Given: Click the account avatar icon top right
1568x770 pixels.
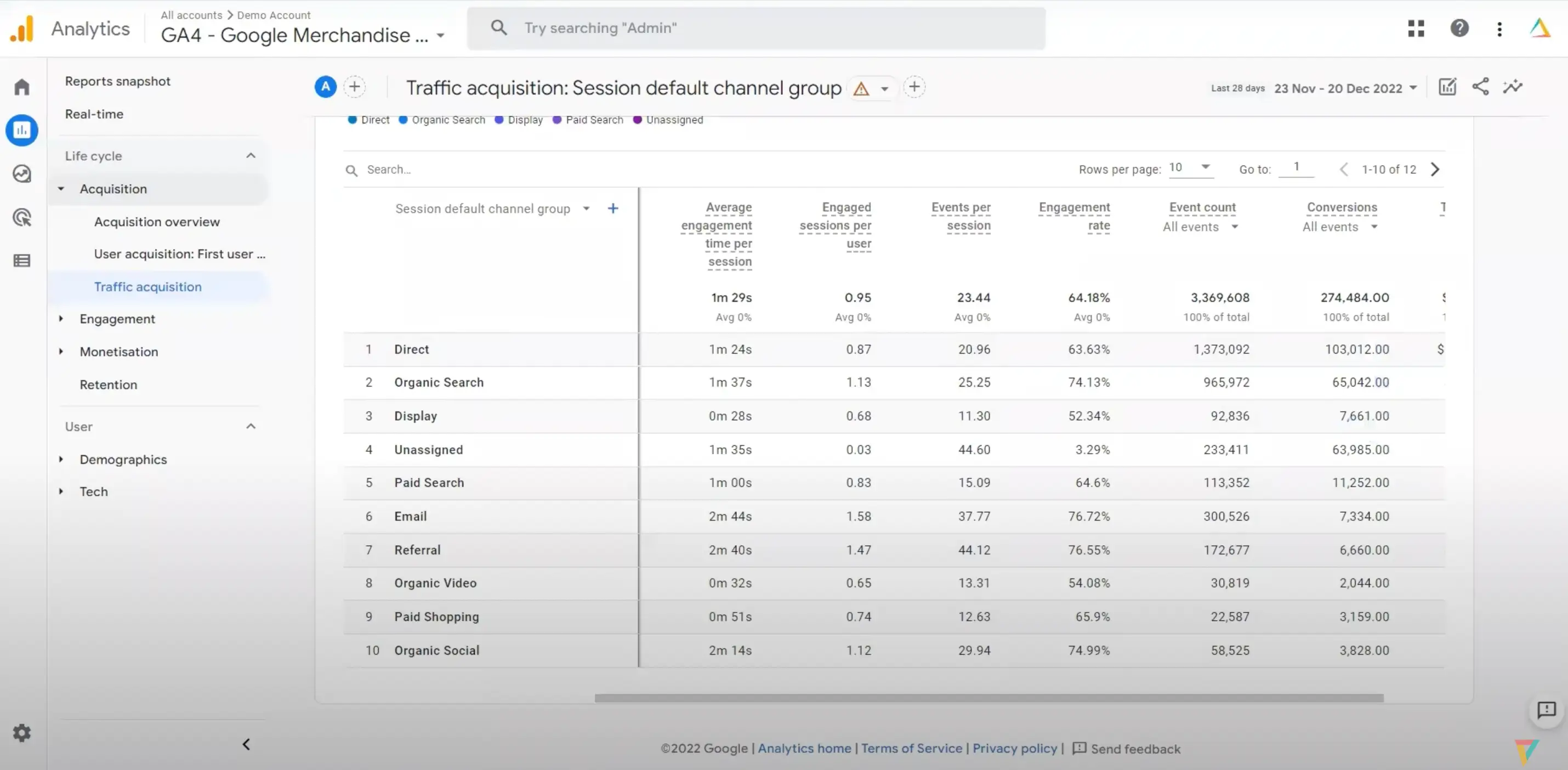Looking at the screenshot, I should tap(1540, 28).
